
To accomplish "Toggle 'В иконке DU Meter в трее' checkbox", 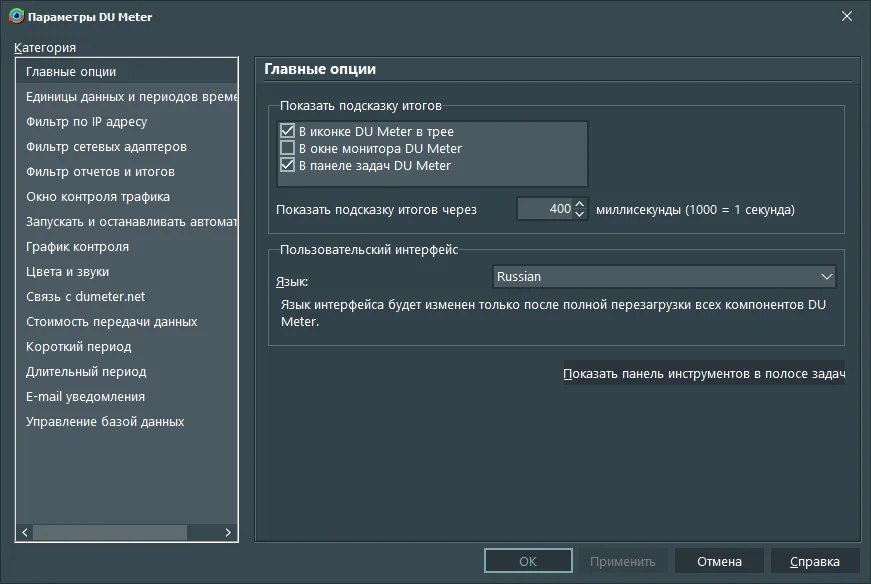I will click(288, 131).
